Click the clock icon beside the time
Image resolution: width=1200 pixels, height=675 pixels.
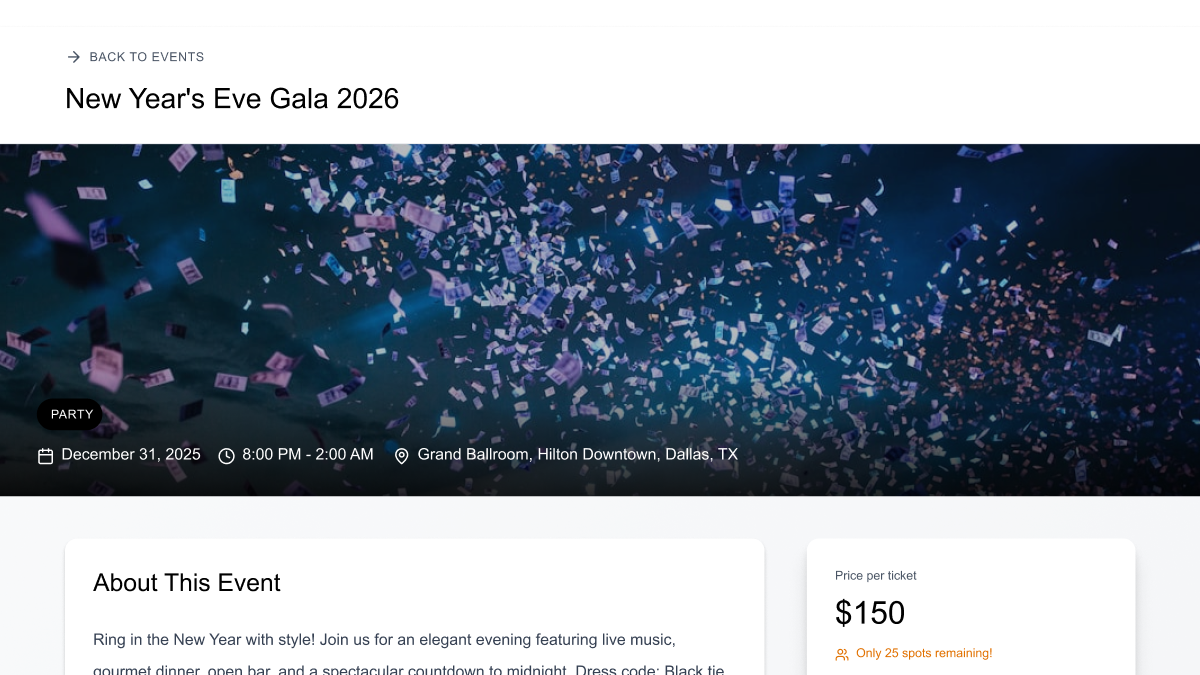pos(227,456)
